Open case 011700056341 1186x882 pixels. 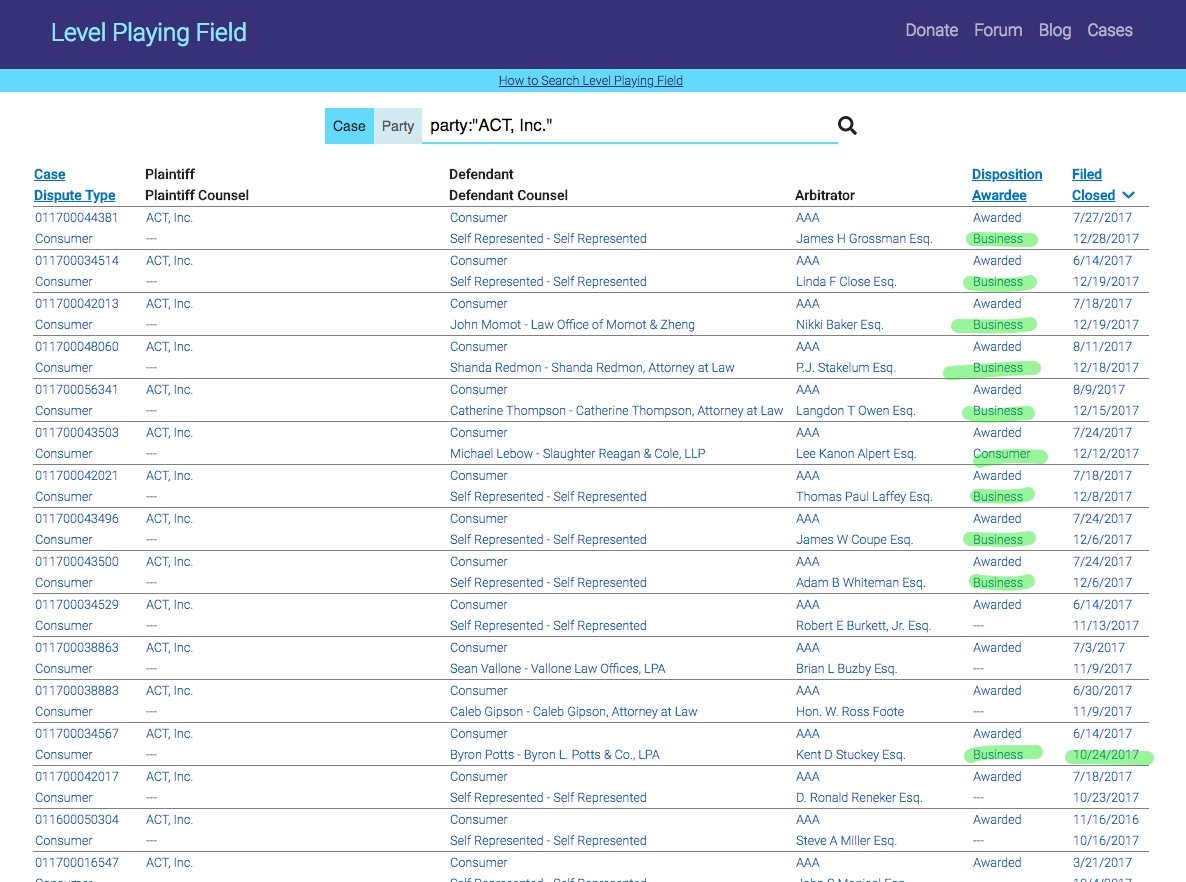click(x=76, y=390)
